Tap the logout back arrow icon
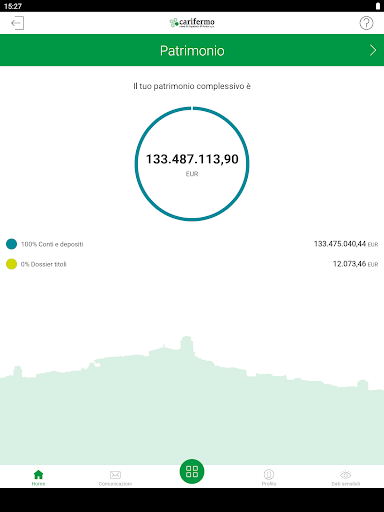 tap(17, 23)
